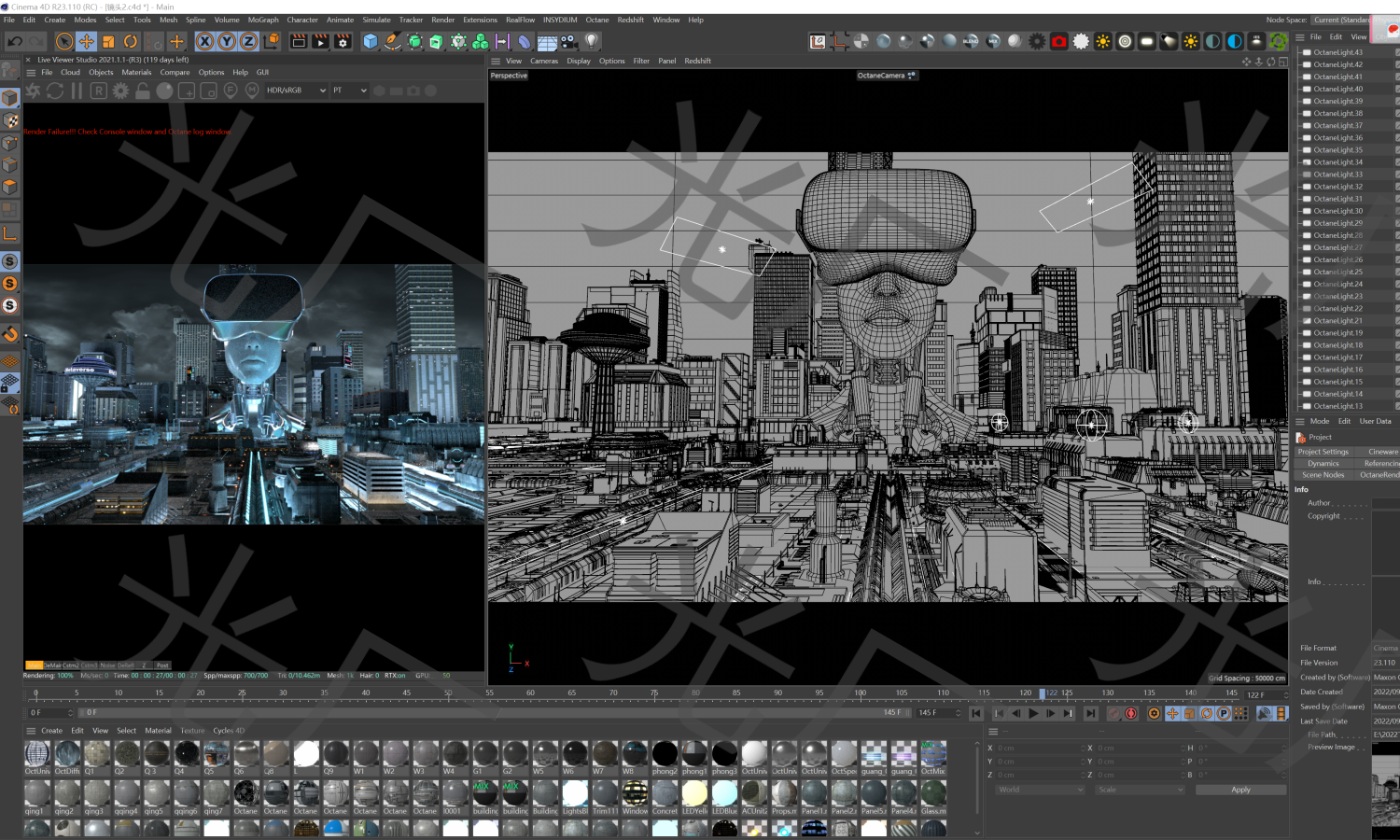The image size is (1400, 840).
Task: Open the World coordinate system dropdown
Action: 1038,789
